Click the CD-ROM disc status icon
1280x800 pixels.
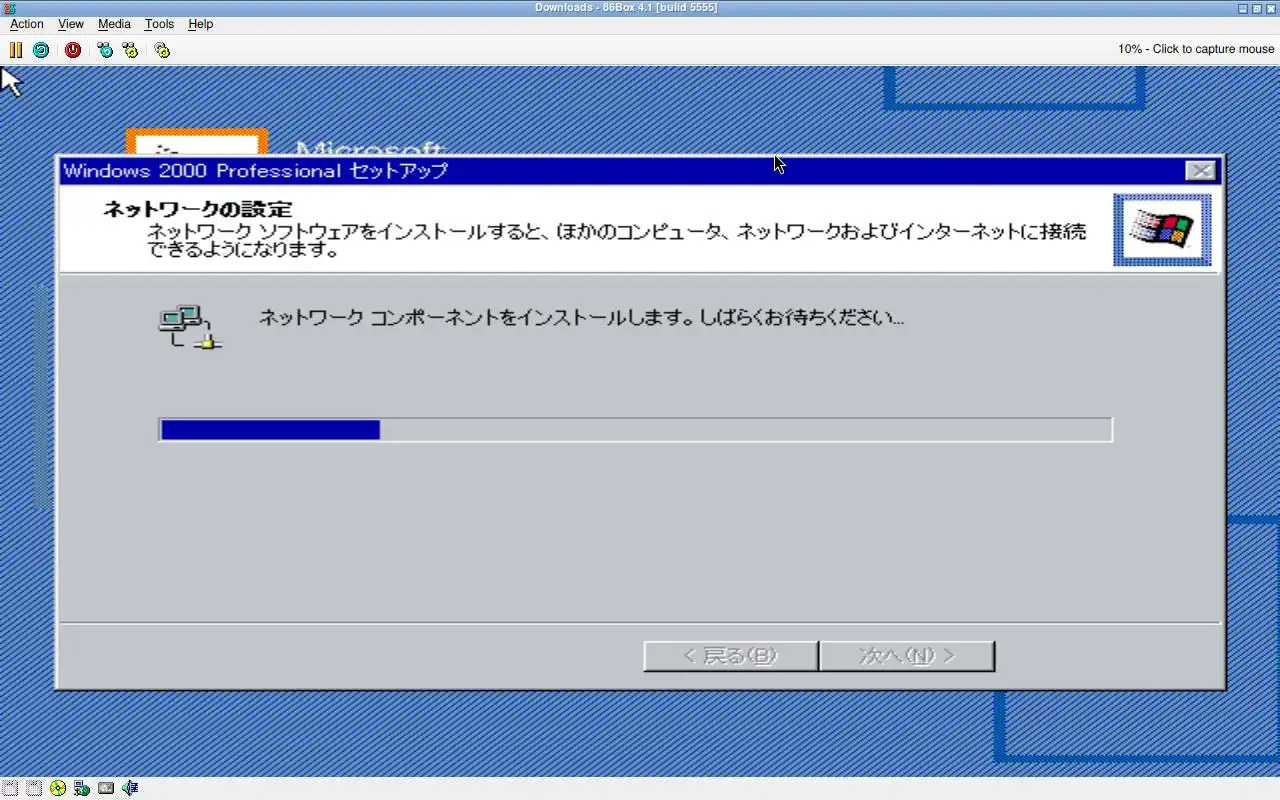(58, 788)
